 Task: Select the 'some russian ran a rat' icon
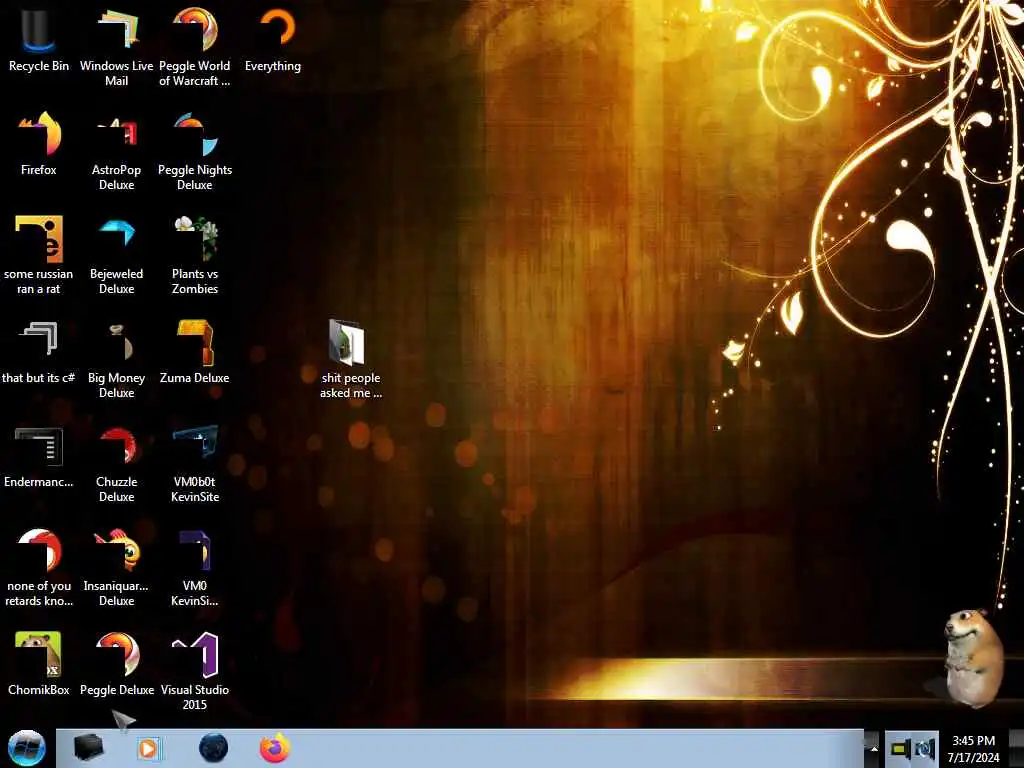(x=39, y=255)
